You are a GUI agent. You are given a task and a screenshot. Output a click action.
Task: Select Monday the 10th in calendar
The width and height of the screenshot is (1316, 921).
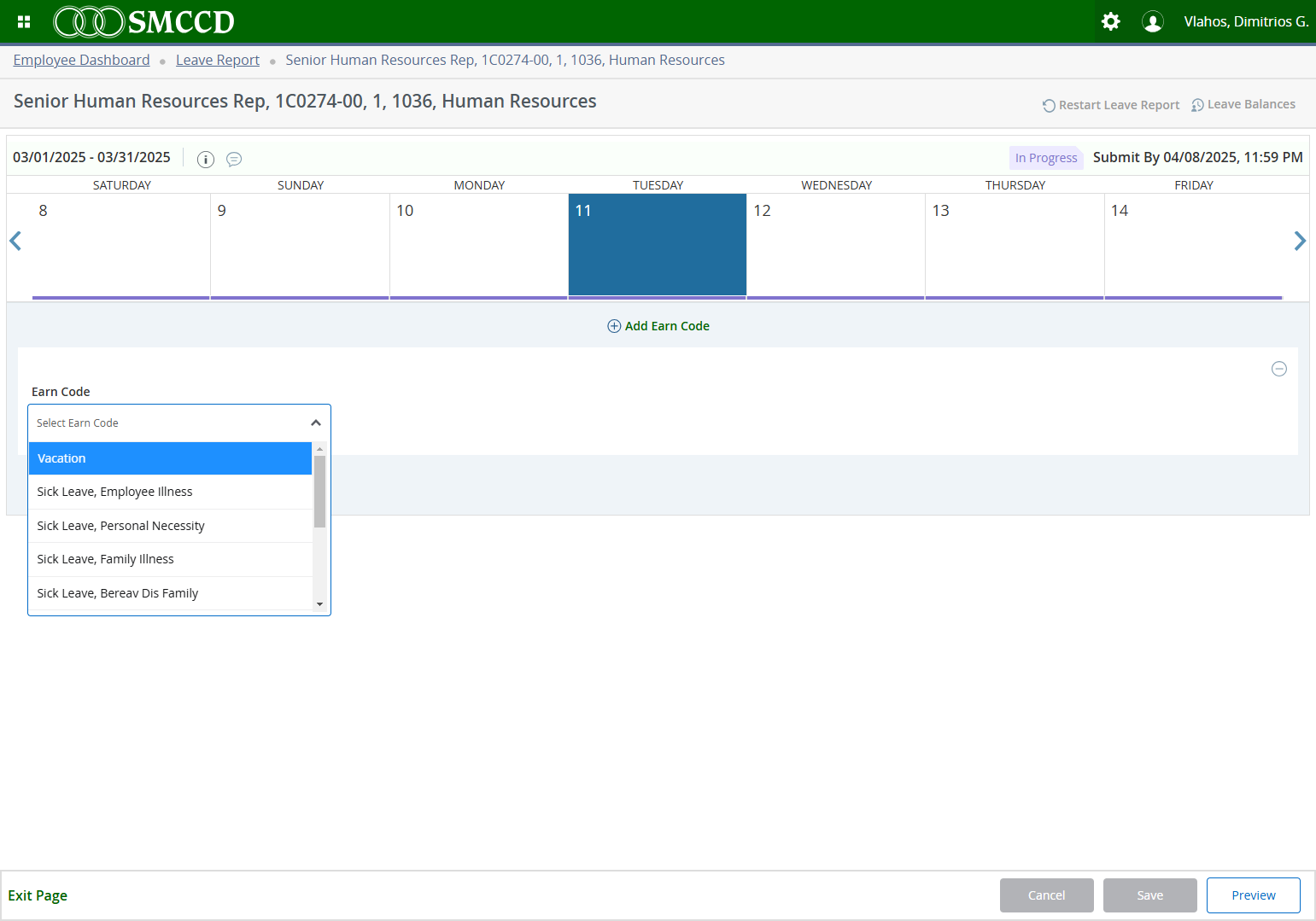[479, 246]
